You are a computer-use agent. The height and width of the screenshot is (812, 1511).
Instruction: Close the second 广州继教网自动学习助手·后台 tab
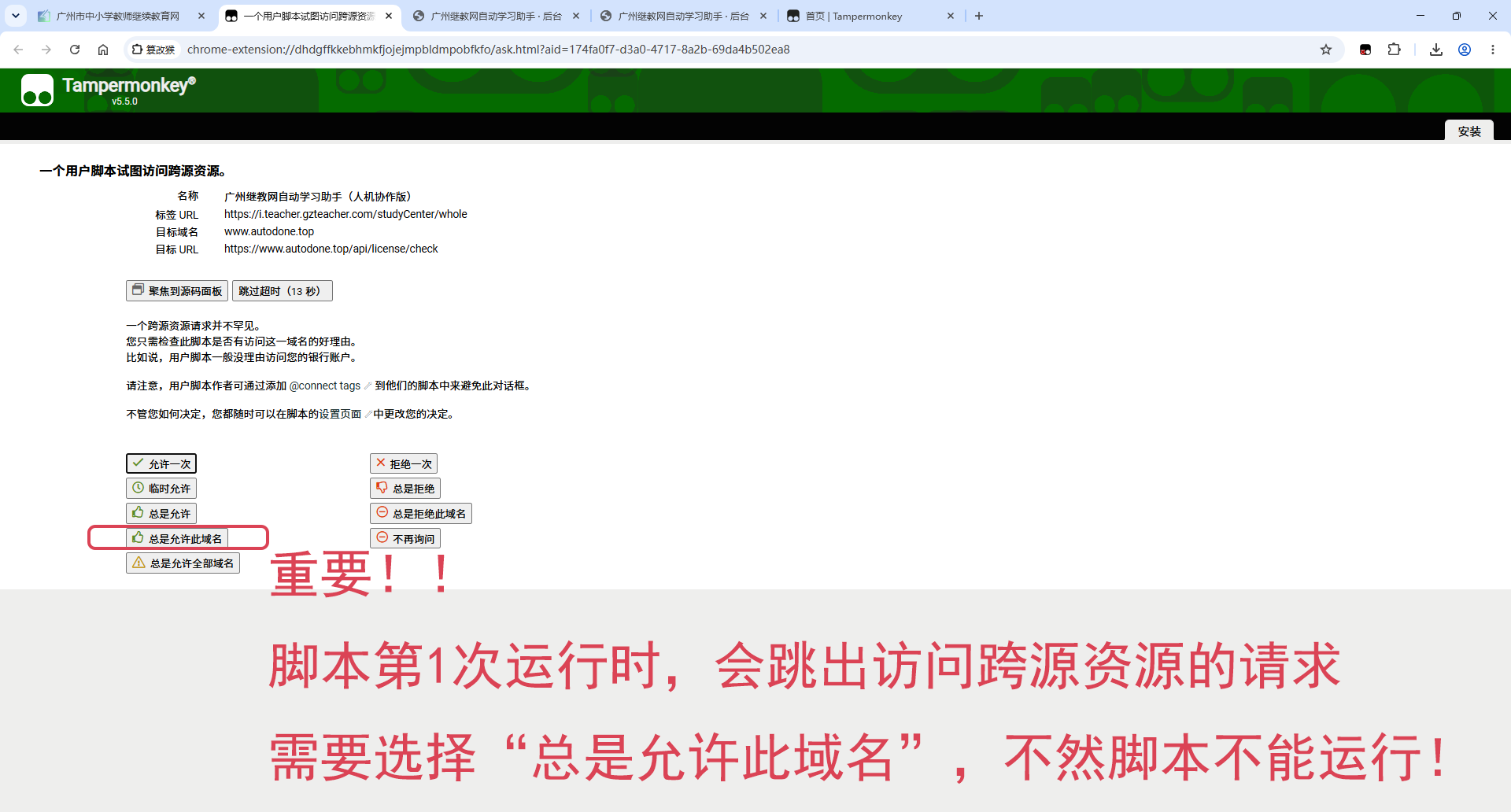[763, 16]
